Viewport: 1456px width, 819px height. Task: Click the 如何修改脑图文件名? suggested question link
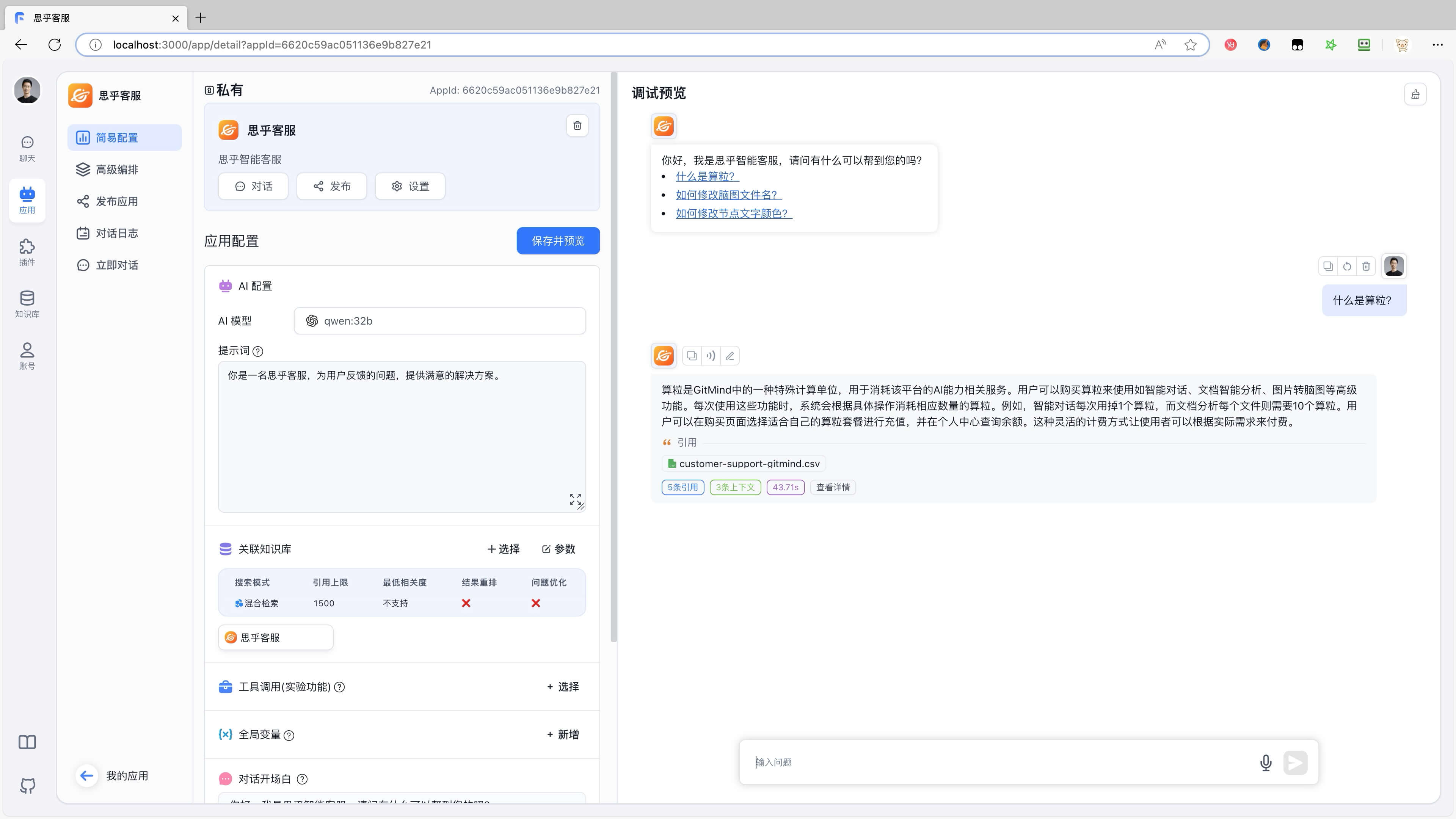point(728,195)
